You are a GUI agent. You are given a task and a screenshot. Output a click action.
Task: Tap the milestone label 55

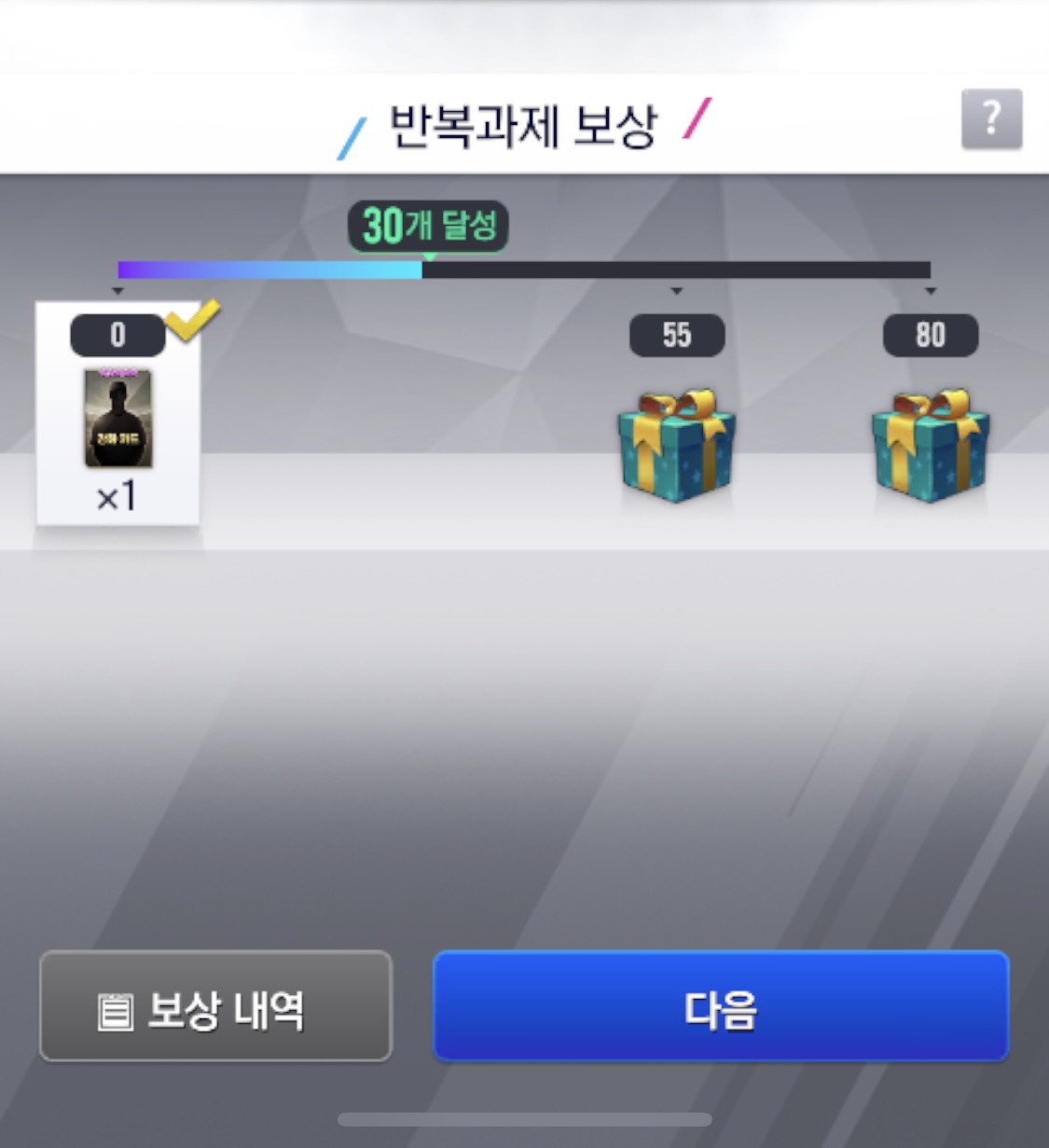pos(677,335)
